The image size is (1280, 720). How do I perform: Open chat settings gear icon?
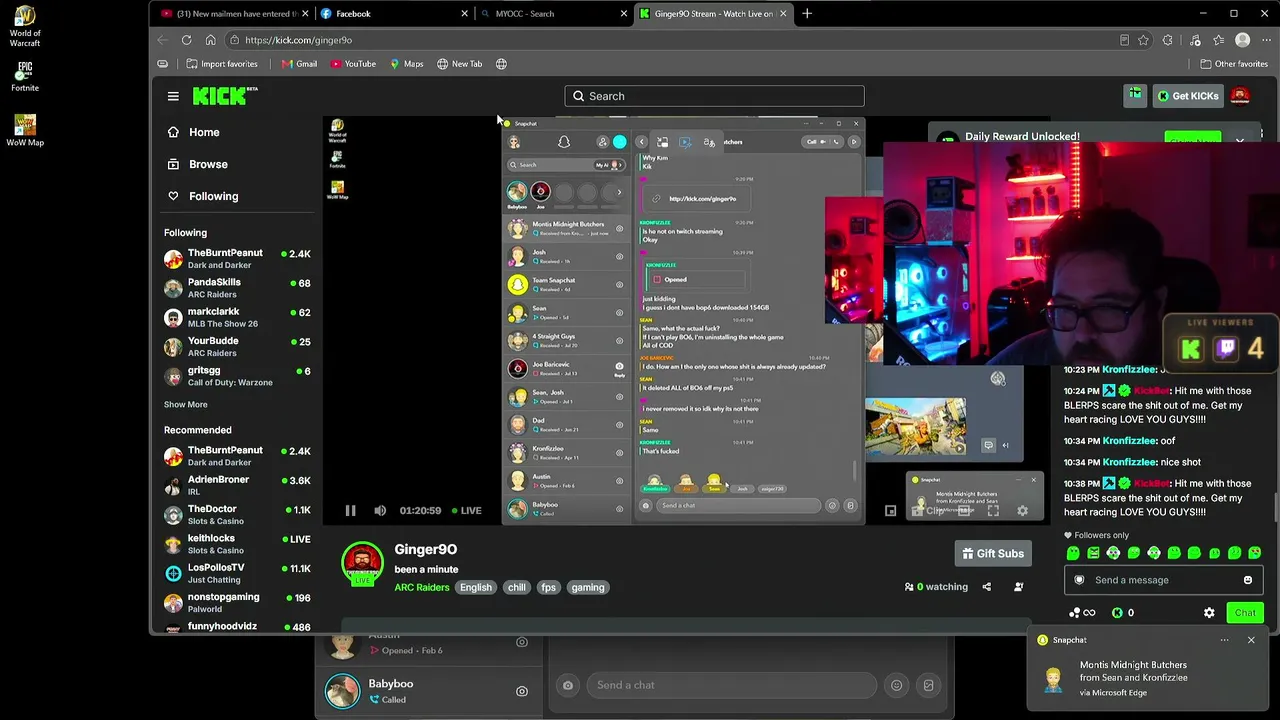(1209, 613)
